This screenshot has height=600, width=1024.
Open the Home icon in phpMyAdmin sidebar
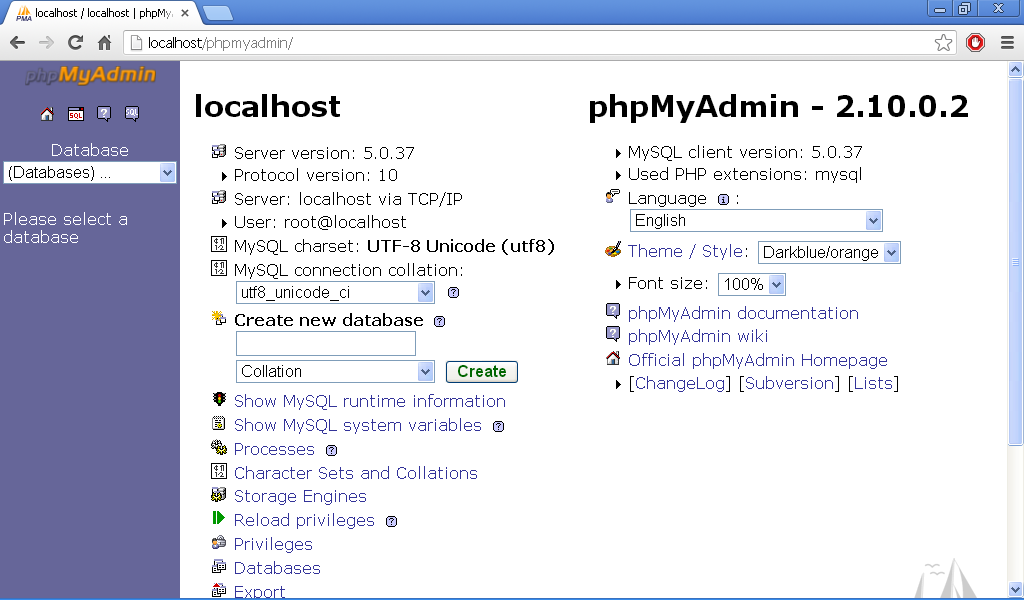47,114
